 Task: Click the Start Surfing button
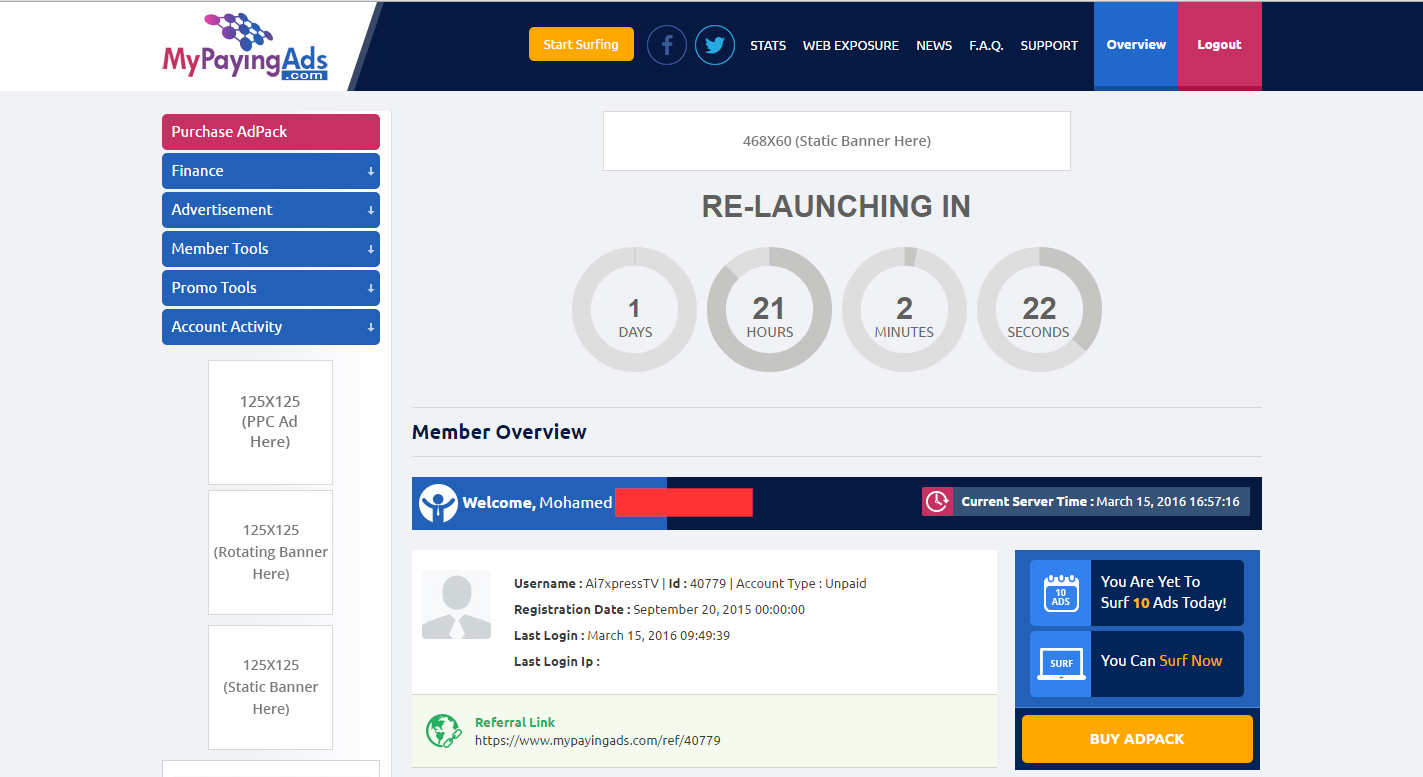[x=581, y=44]
